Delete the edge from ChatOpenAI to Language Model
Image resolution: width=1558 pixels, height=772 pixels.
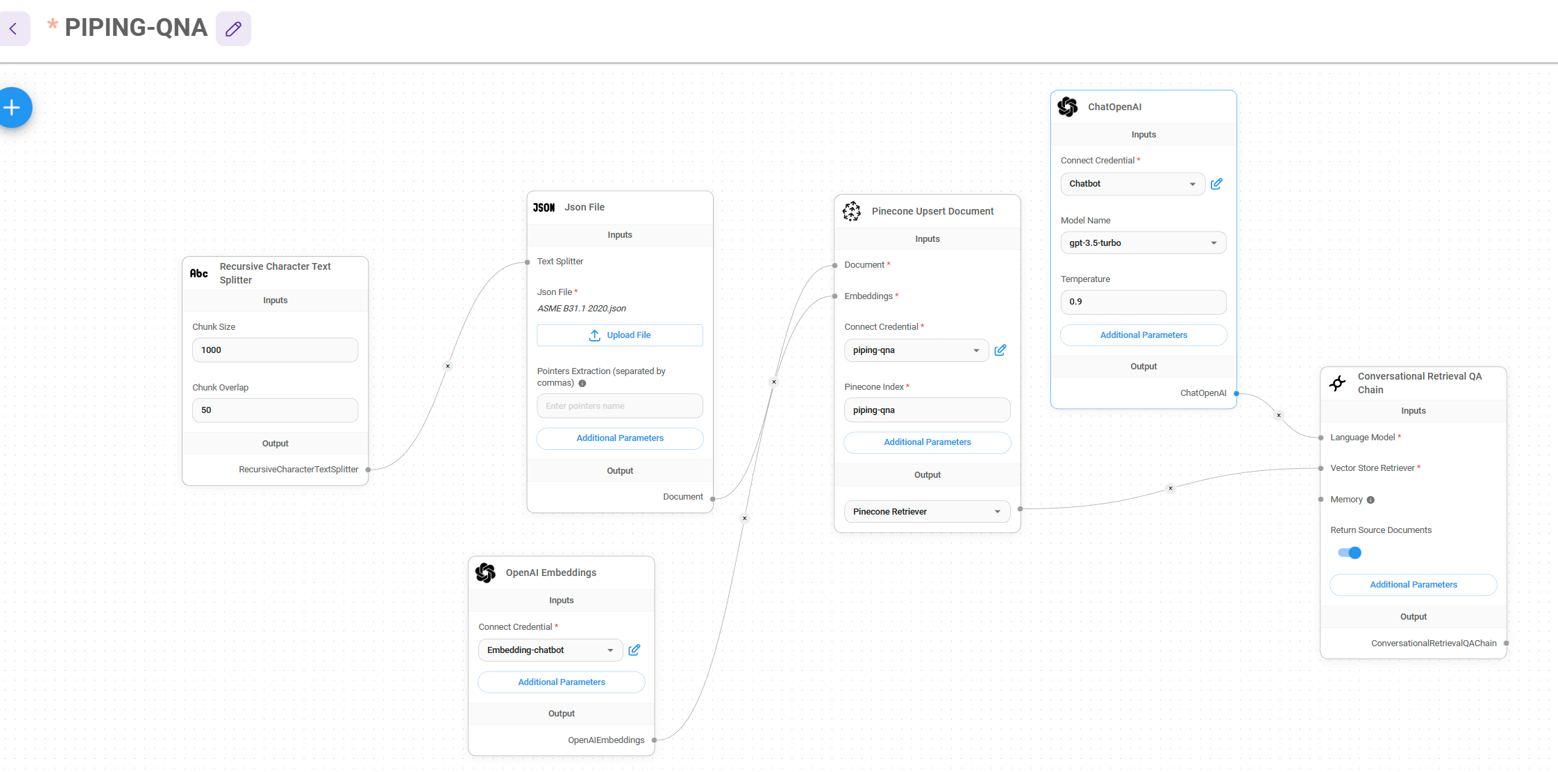[1278, 415]
